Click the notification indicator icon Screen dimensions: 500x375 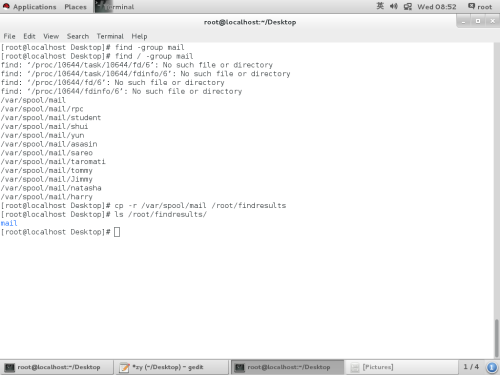492,367
